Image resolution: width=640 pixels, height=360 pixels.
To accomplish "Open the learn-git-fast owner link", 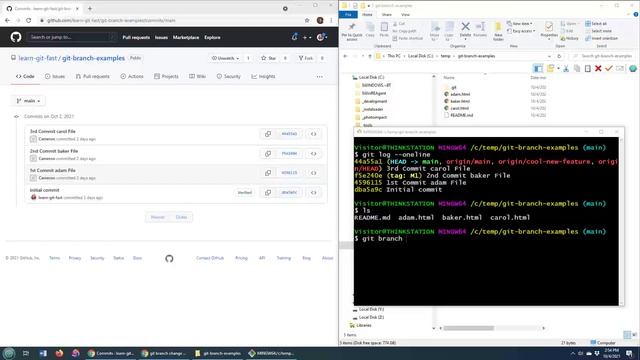I will click(x=38, y=58).
